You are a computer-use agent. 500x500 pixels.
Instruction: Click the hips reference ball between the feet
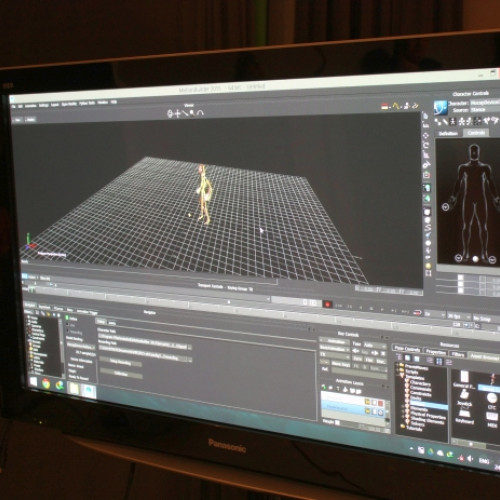coord(475,259)
